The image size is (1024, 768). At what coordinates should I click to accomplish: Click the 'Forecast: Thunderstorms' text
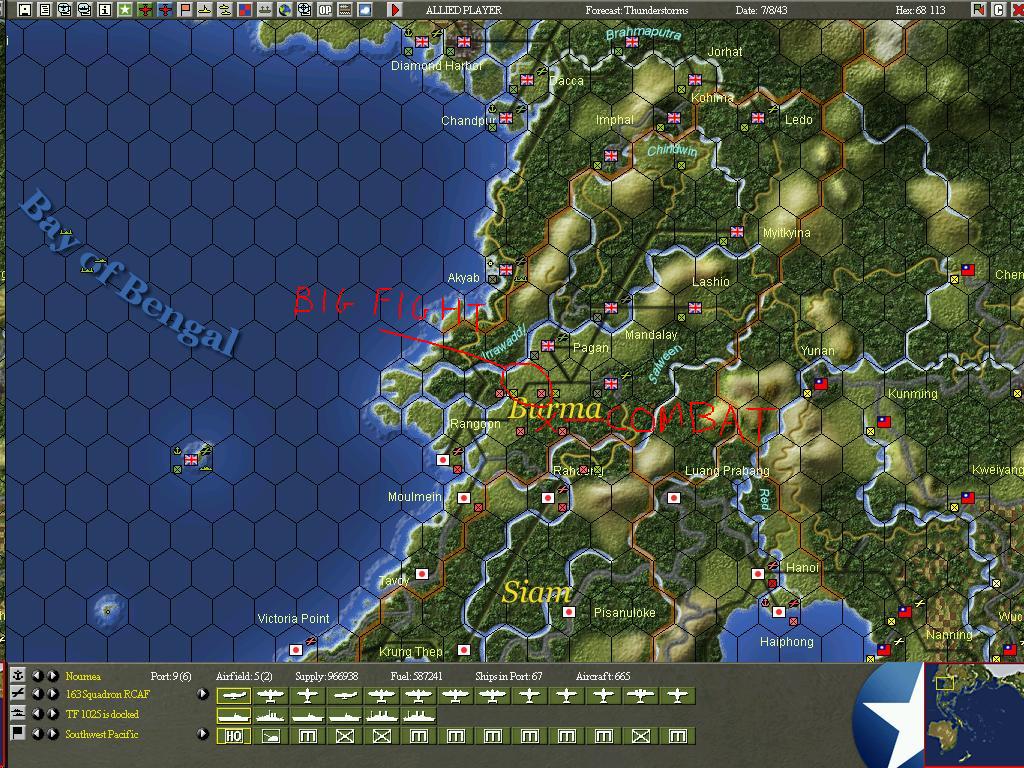(637, 10)
